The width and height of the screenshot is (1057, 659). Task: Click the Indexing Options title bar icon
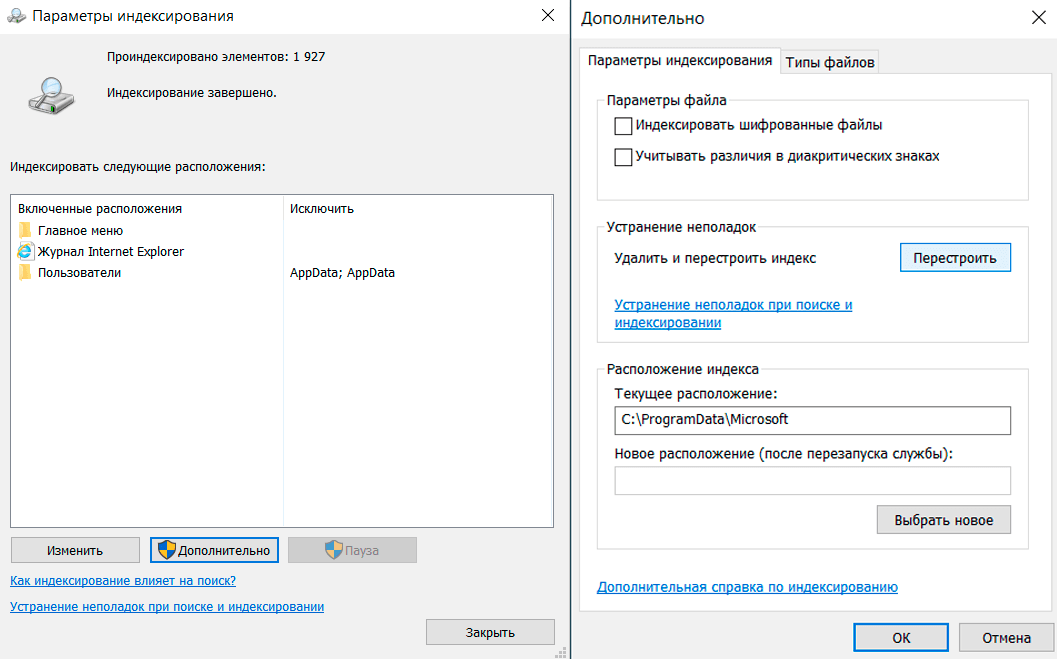coord(16,15)
